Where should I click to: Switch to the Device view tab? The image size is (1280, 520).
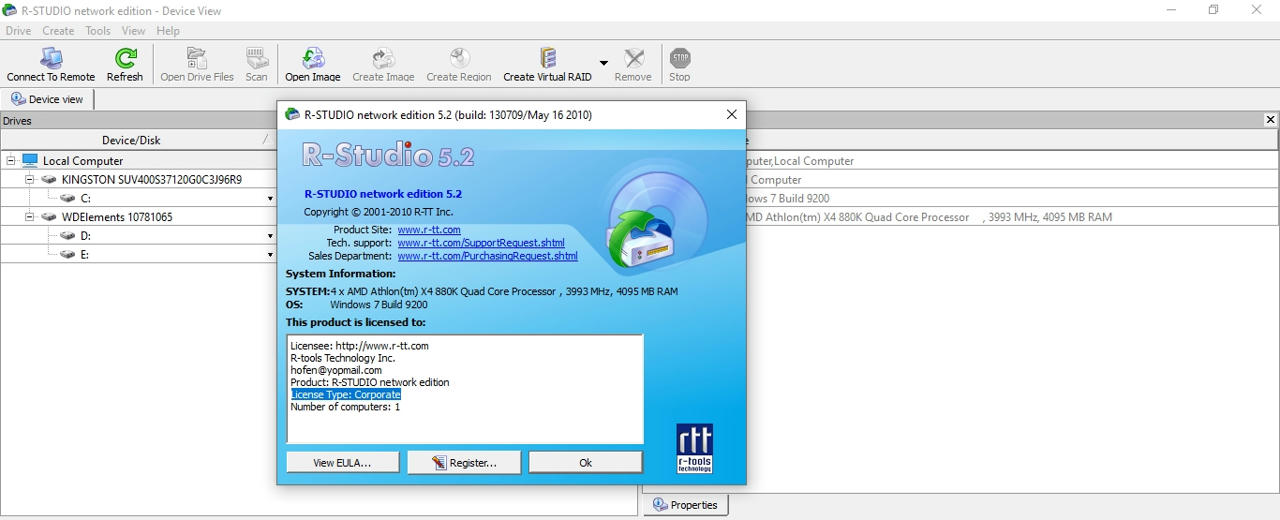click(48, 99)
